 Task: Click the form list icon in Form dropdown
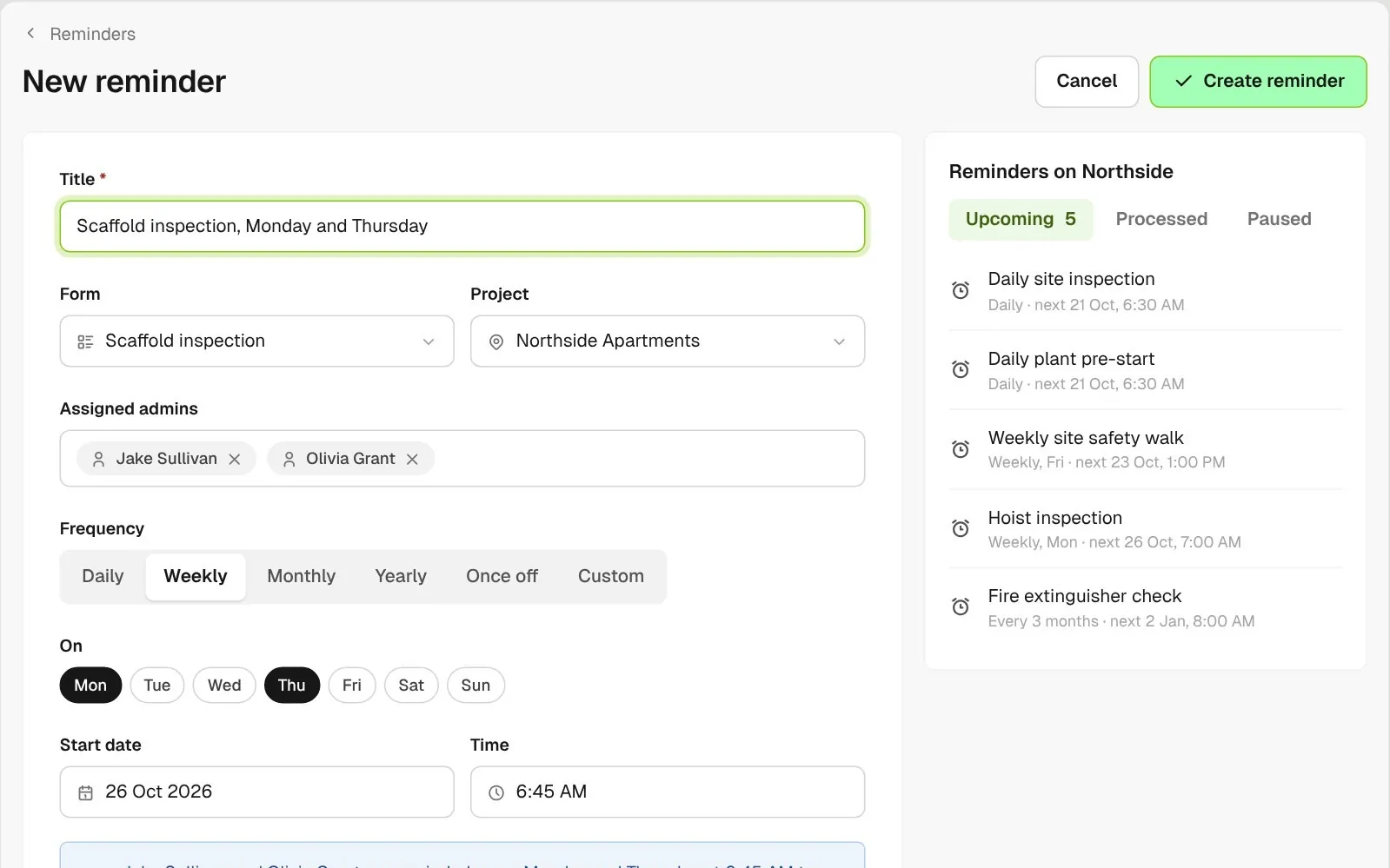(85, 341)
